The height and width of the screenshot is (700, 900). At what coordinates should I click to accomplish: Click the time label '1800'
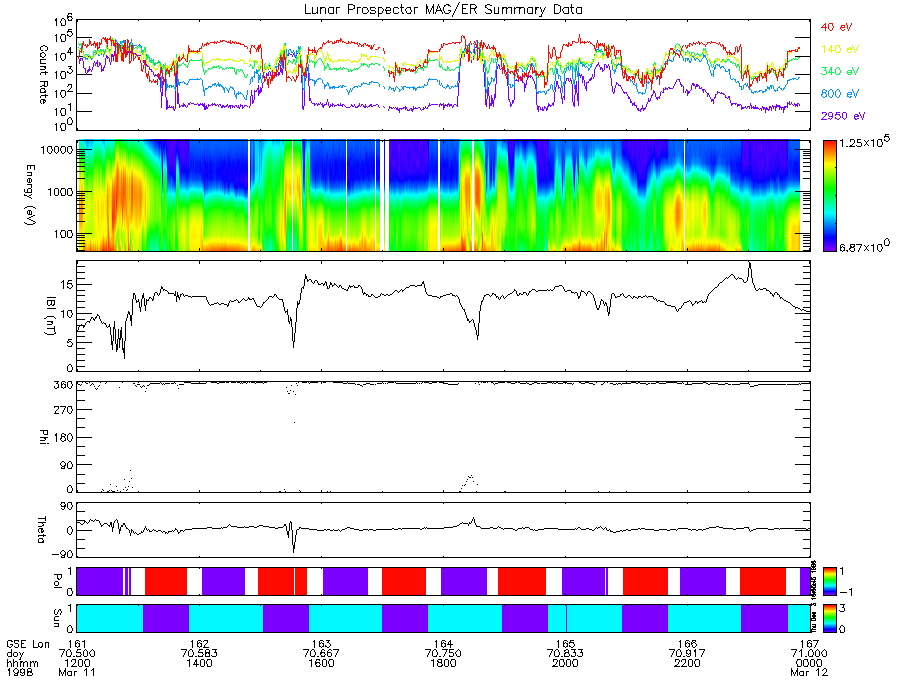coord(443,663)
